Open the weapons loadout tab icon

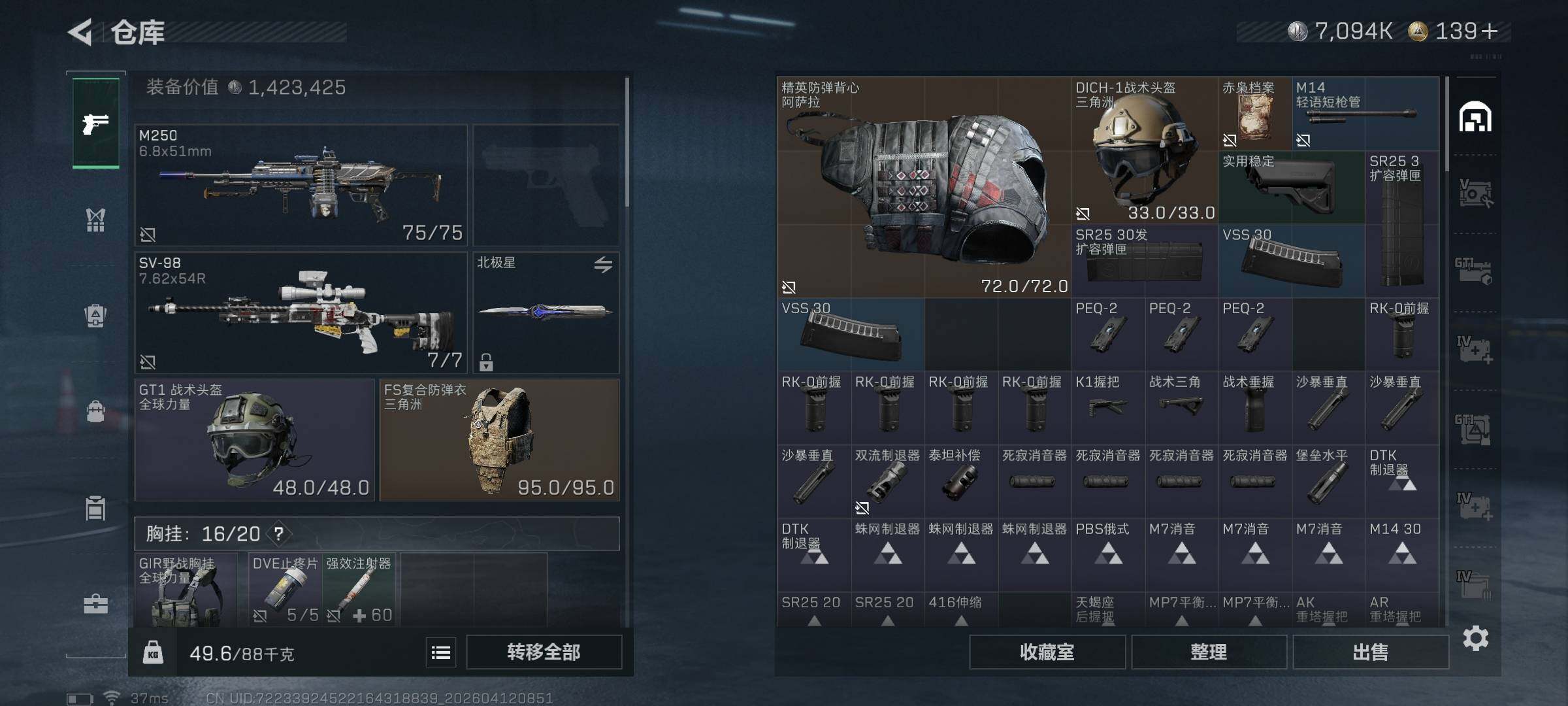(x=95, y=122)
